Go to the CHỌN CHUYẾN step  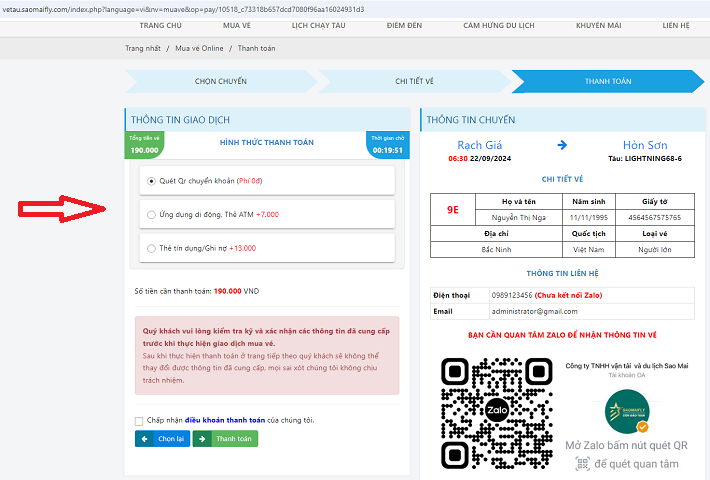click(x=221, y=82)
